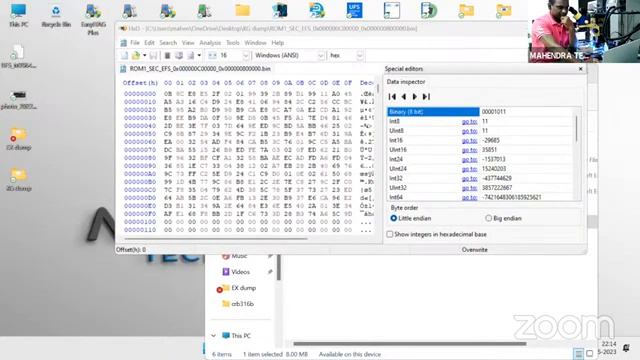This screenshot has width=640, height=360.
Task: Click the hex view horizontal scrollbar
Action: 216,238
